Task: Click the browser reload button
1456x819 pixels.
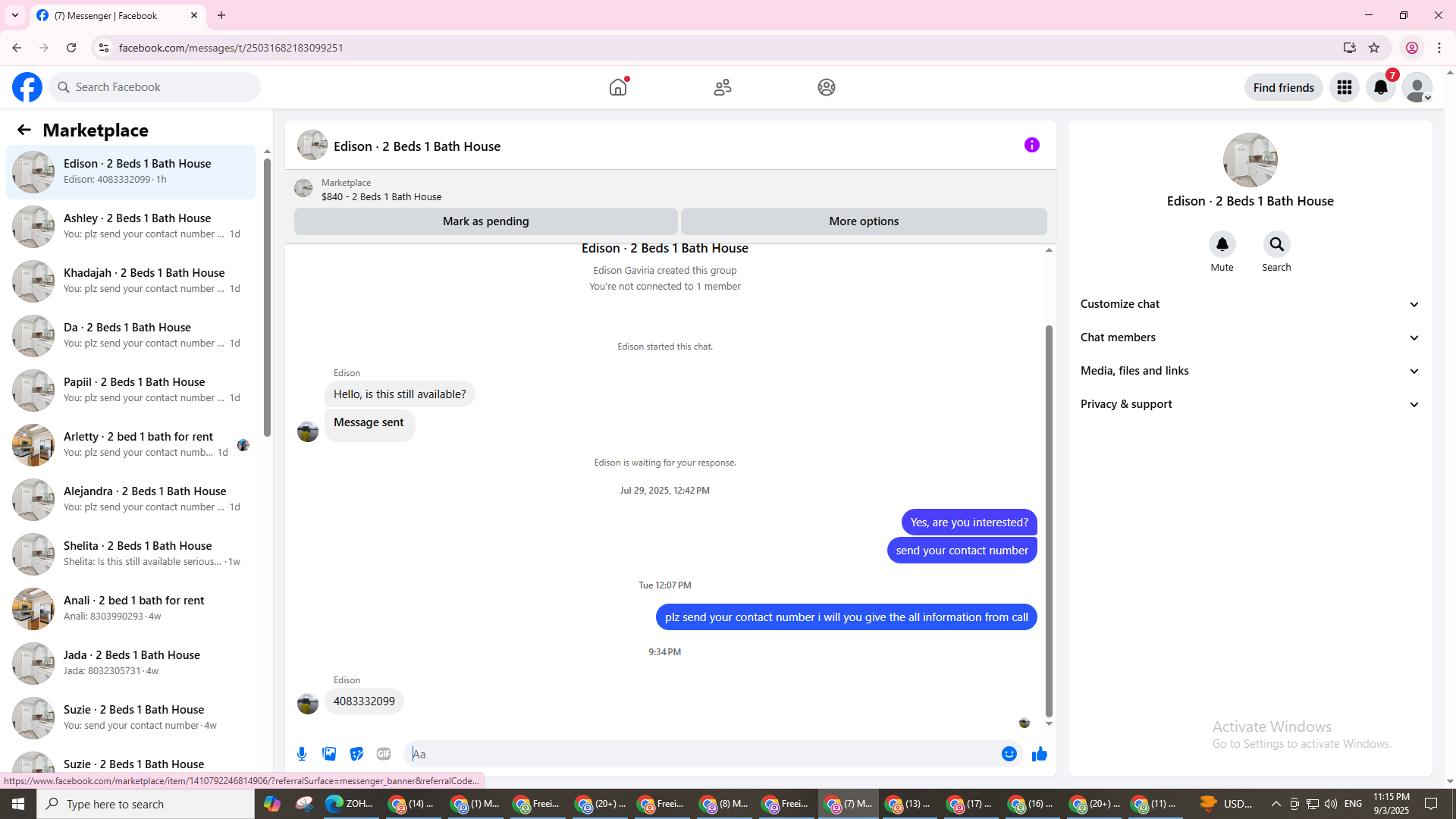Action: click(71, 48)
